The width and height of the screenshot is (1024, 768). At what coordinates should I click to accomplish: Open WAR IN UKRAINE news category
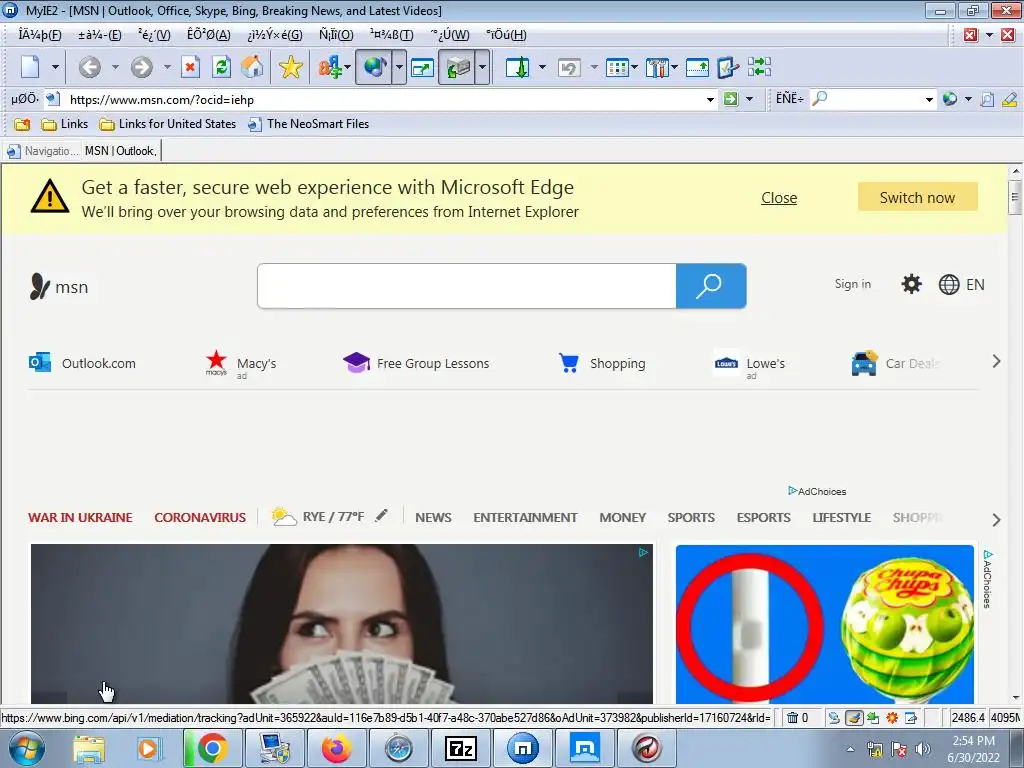point(80,518)
